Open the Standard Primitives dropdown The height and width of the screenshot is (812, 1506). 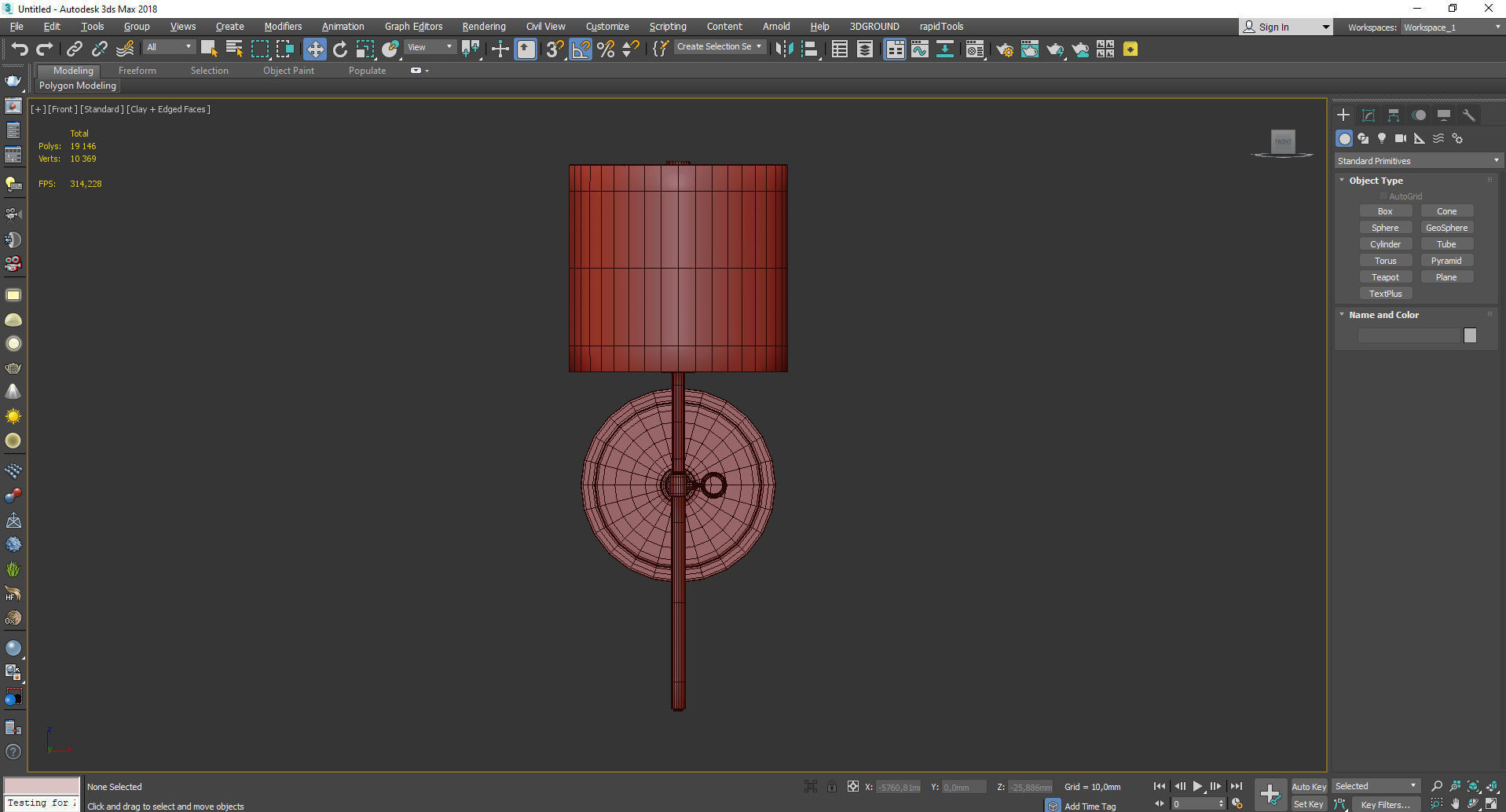click(x=1418, y=160)
